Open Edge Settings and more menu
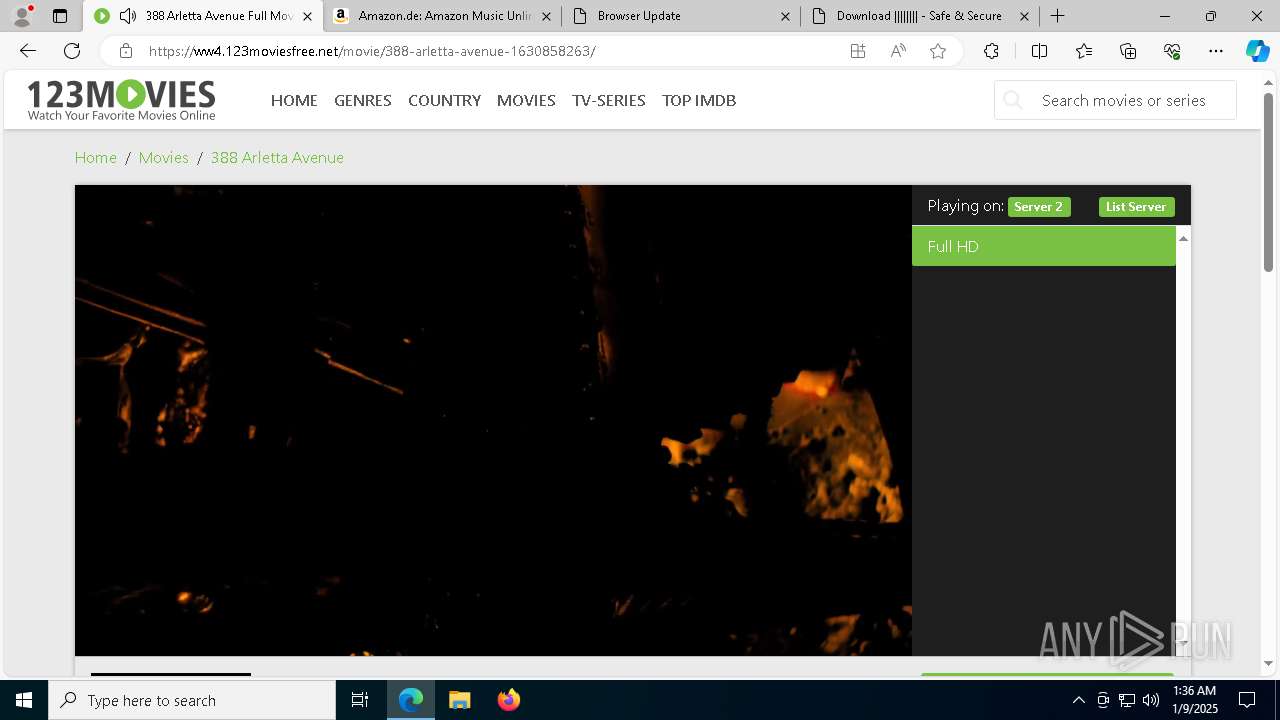Viewport: 1280px width, 720px height. 1216,51
